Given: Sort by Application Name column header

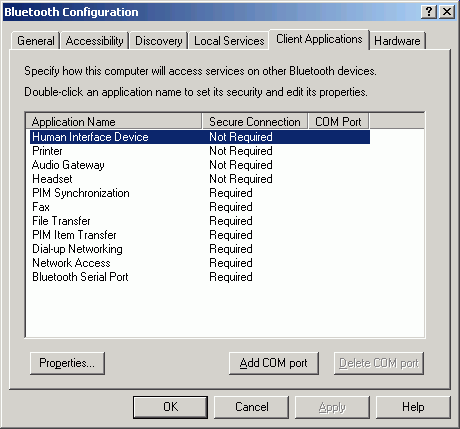Looking at the screenshot, I should [114, 121].
